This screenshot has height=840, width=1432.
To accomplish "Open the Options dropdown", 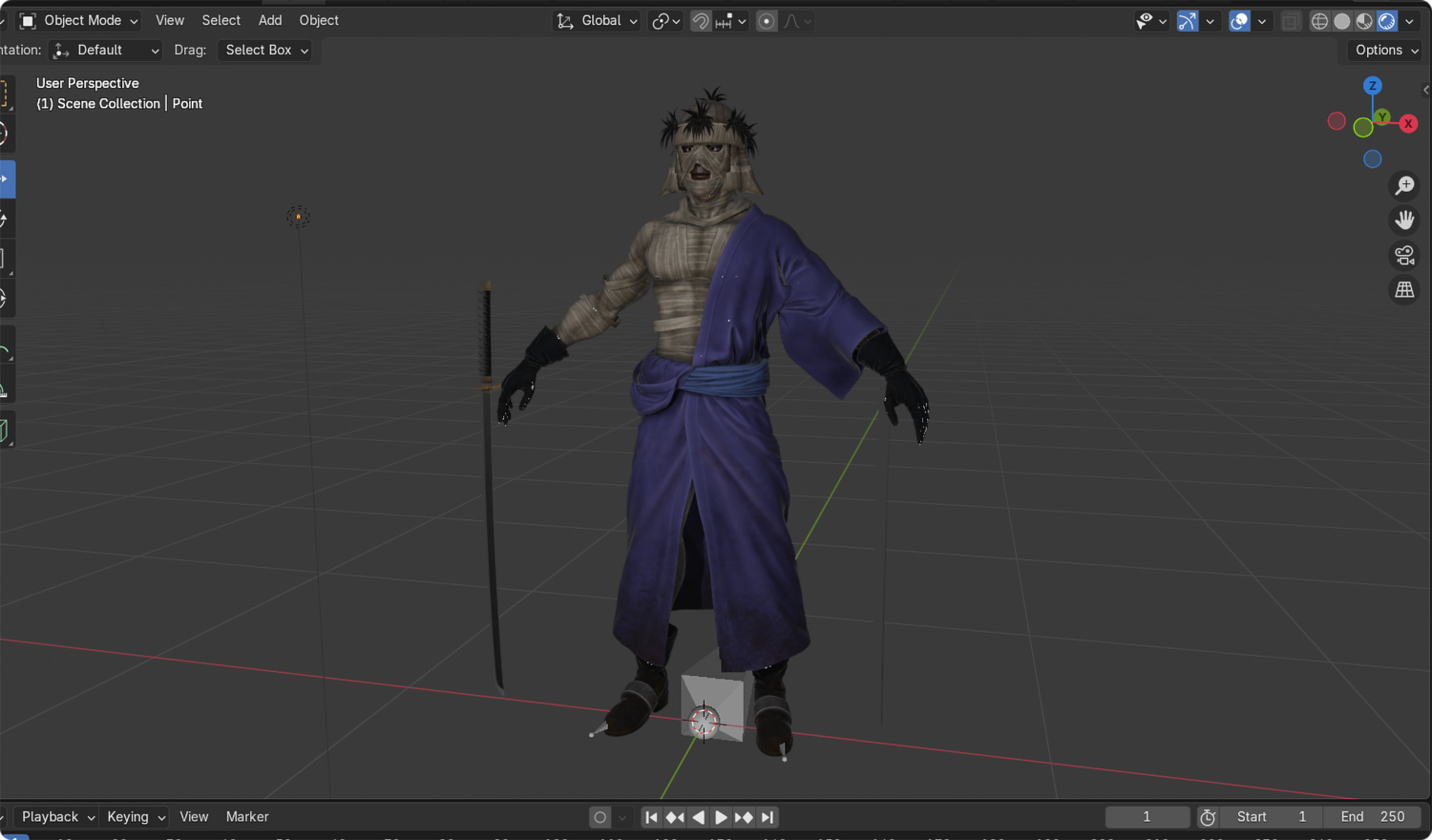I will pos(1387,51).
